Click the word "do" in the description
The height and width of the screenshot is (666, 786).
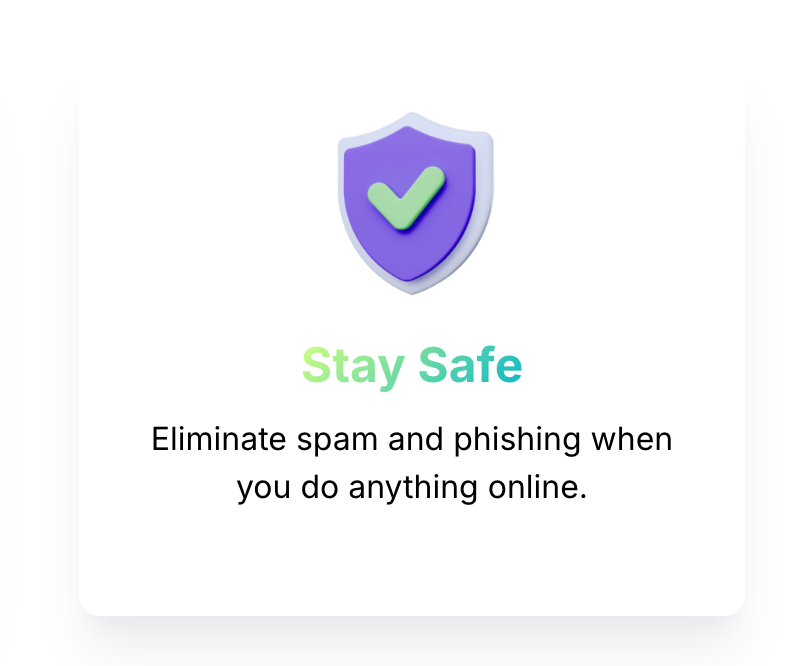319,487
